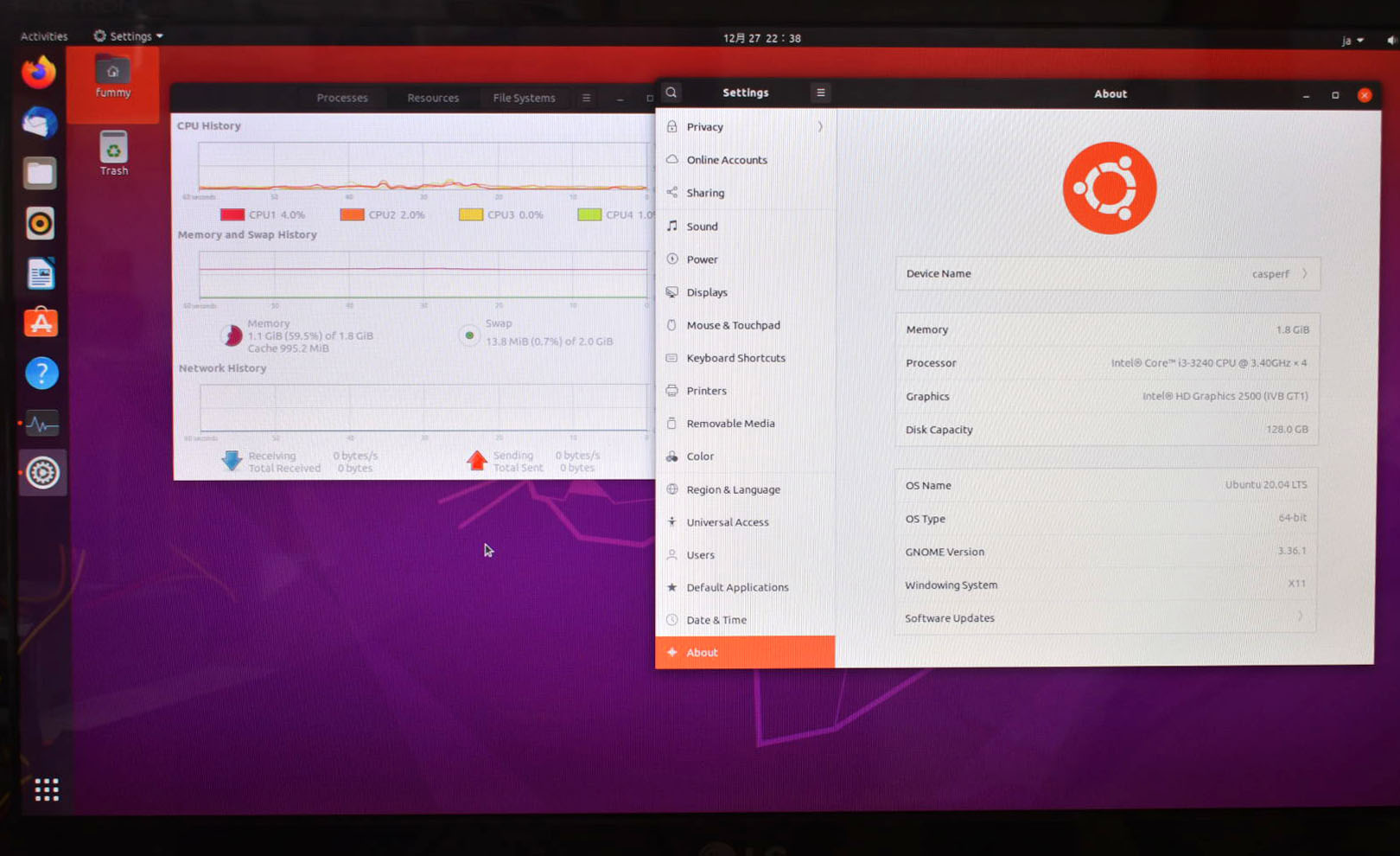Open the Files manager dock icon
1400x856 pixels.
coord(40,173)
